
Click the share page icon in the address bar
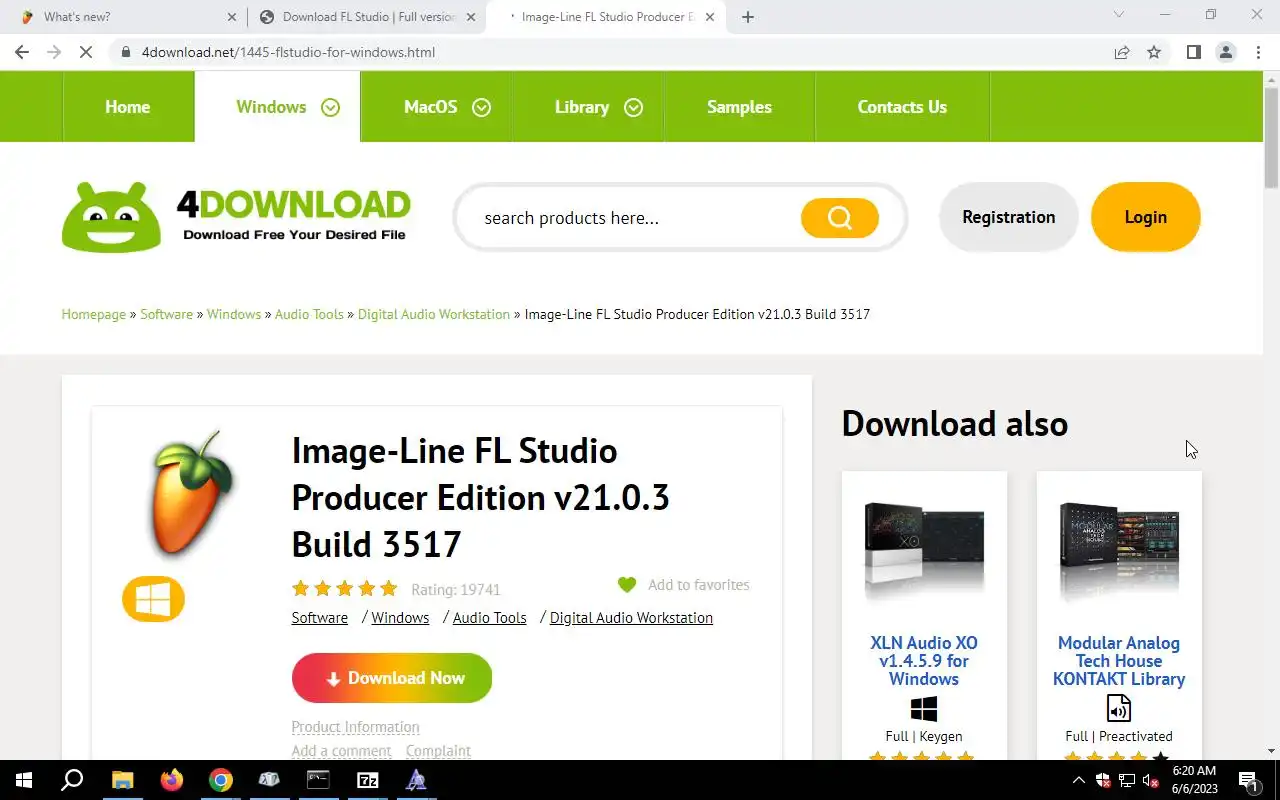coord(1122,52)
